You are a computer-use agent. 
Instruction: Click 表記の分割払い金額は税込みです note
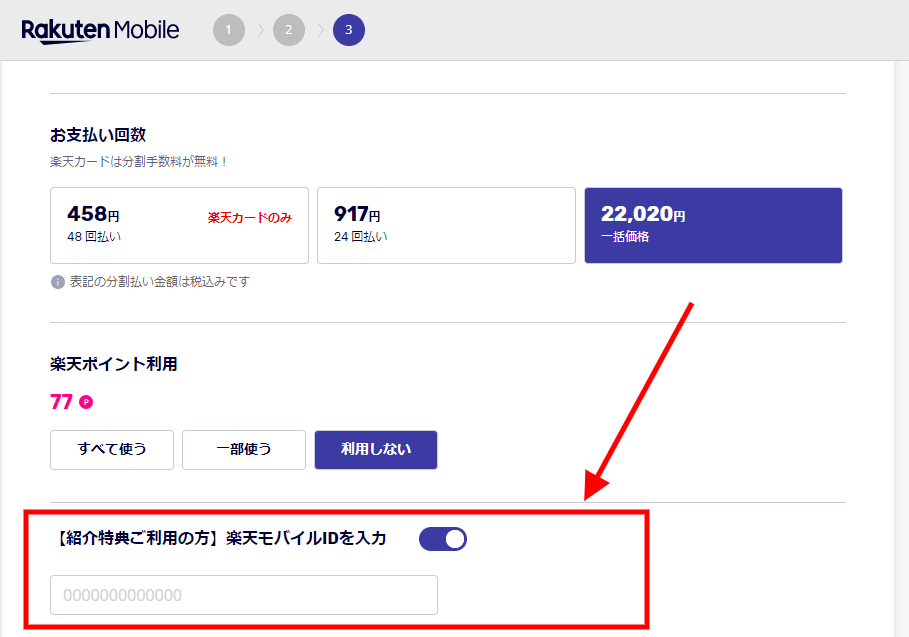click(x=160, y=282)
